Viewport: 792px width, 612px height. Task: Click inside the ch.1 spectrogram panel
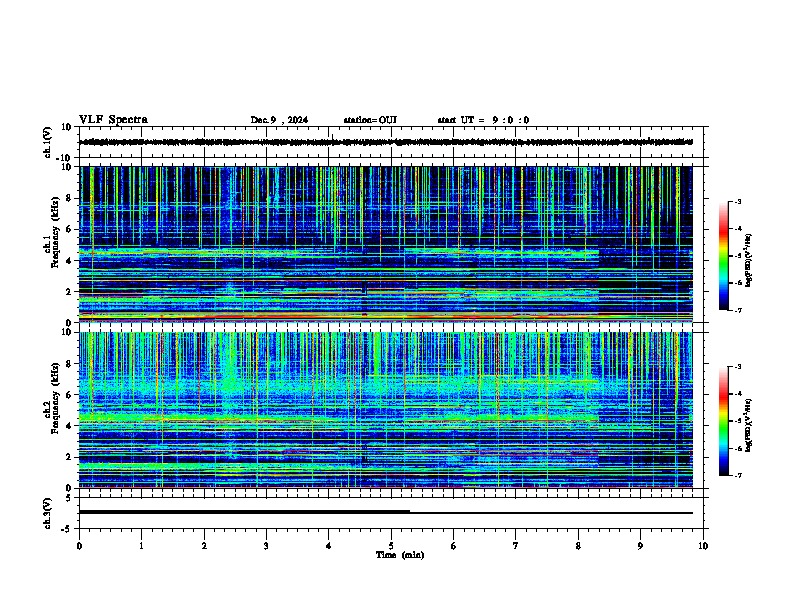pyautogui.click(x=386, y=244)
